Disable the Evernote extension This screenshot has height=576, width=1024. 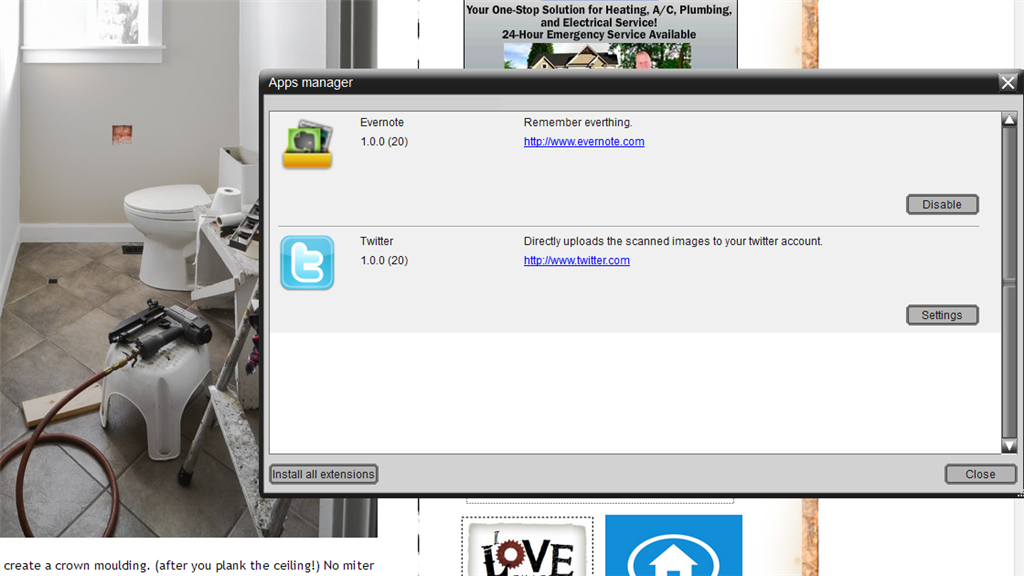[x=941, y=204]
